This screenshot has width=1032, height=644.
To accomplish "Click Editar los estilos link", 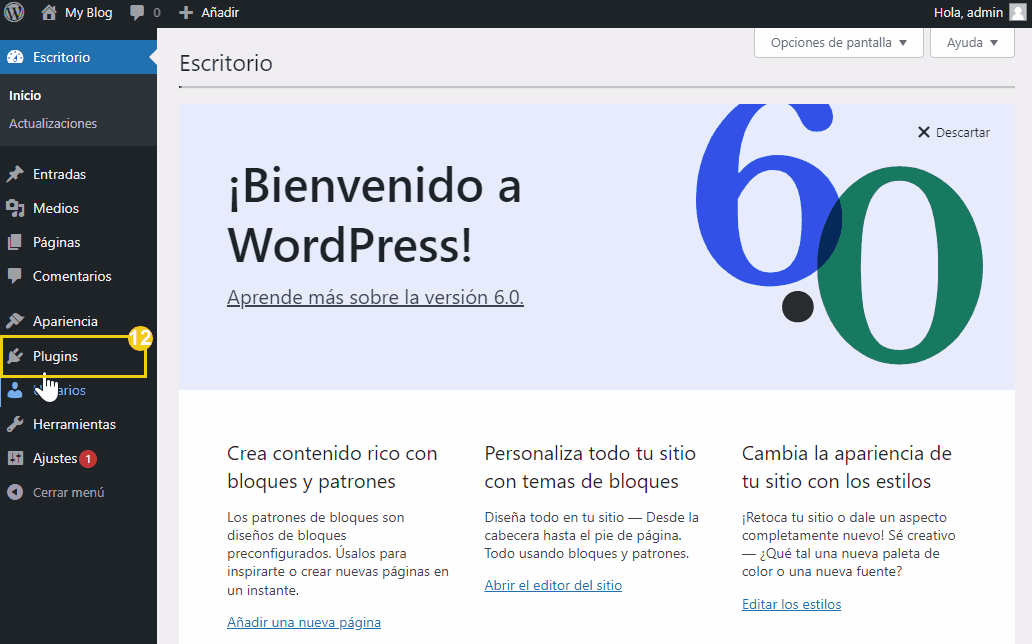I will point(791,604).
